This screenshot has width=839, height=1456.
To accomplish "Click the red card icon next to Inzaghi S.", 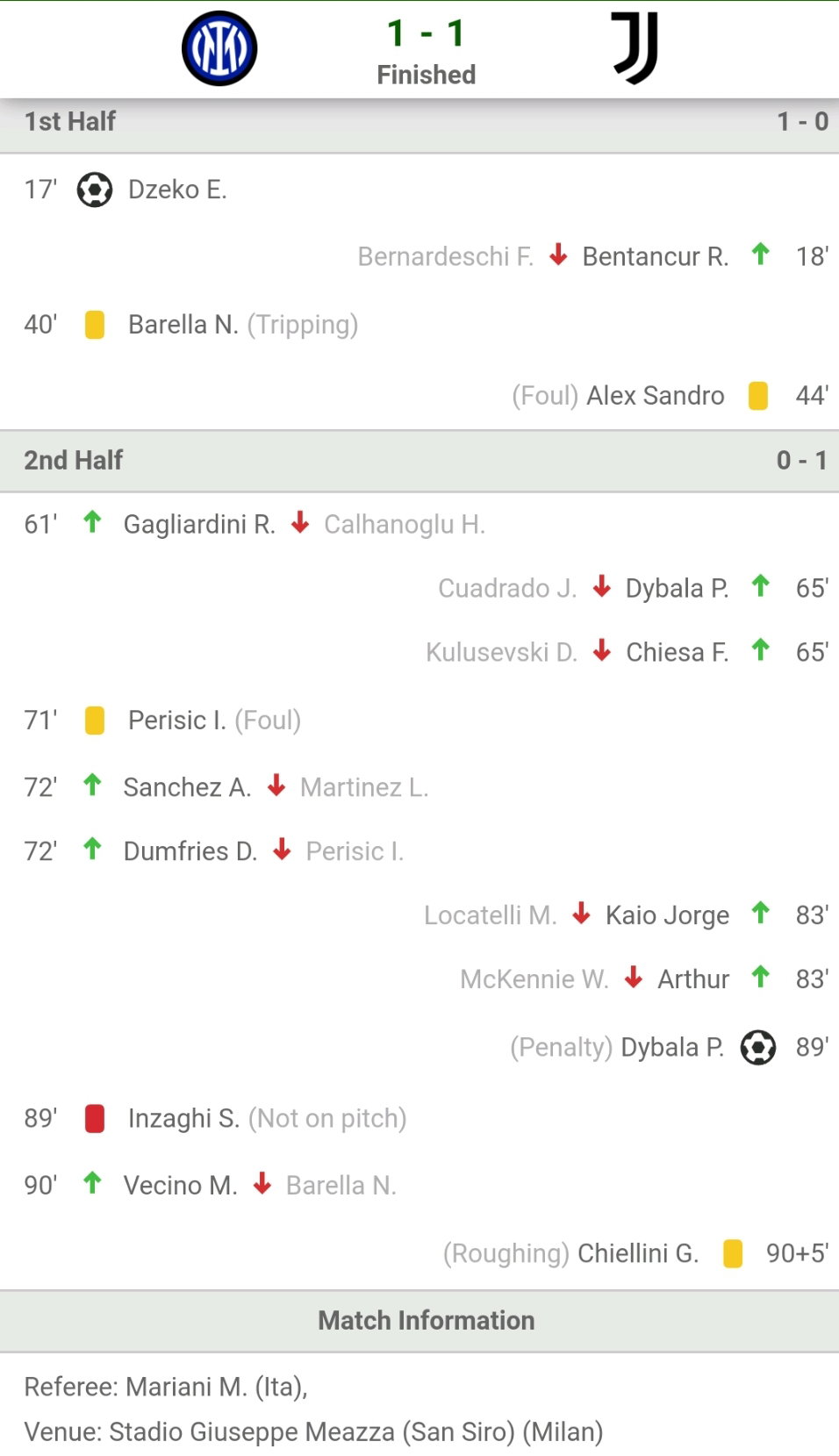I will tap(95, 1119).
